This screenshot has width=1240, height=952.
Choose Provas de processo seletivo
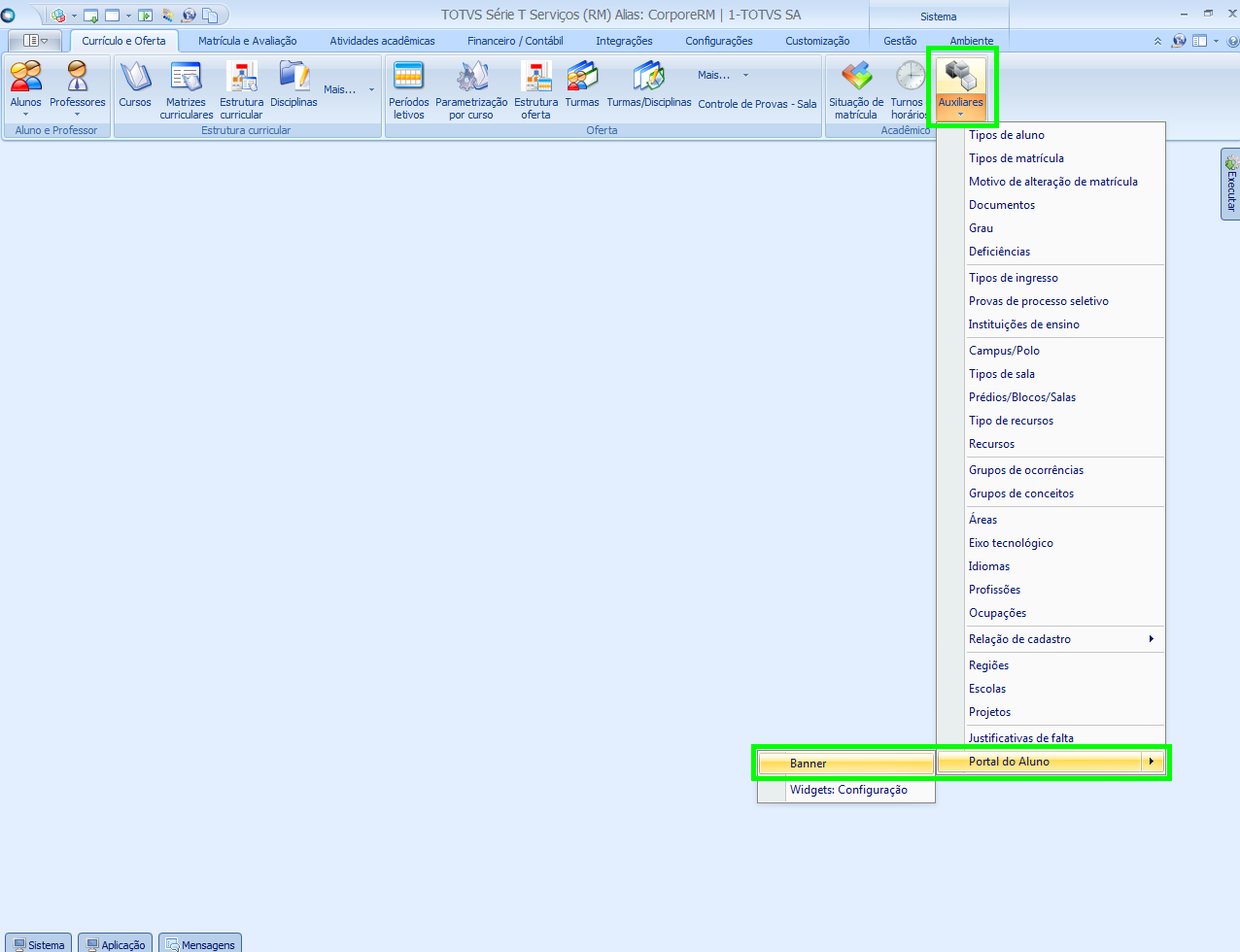point(1051,301)
